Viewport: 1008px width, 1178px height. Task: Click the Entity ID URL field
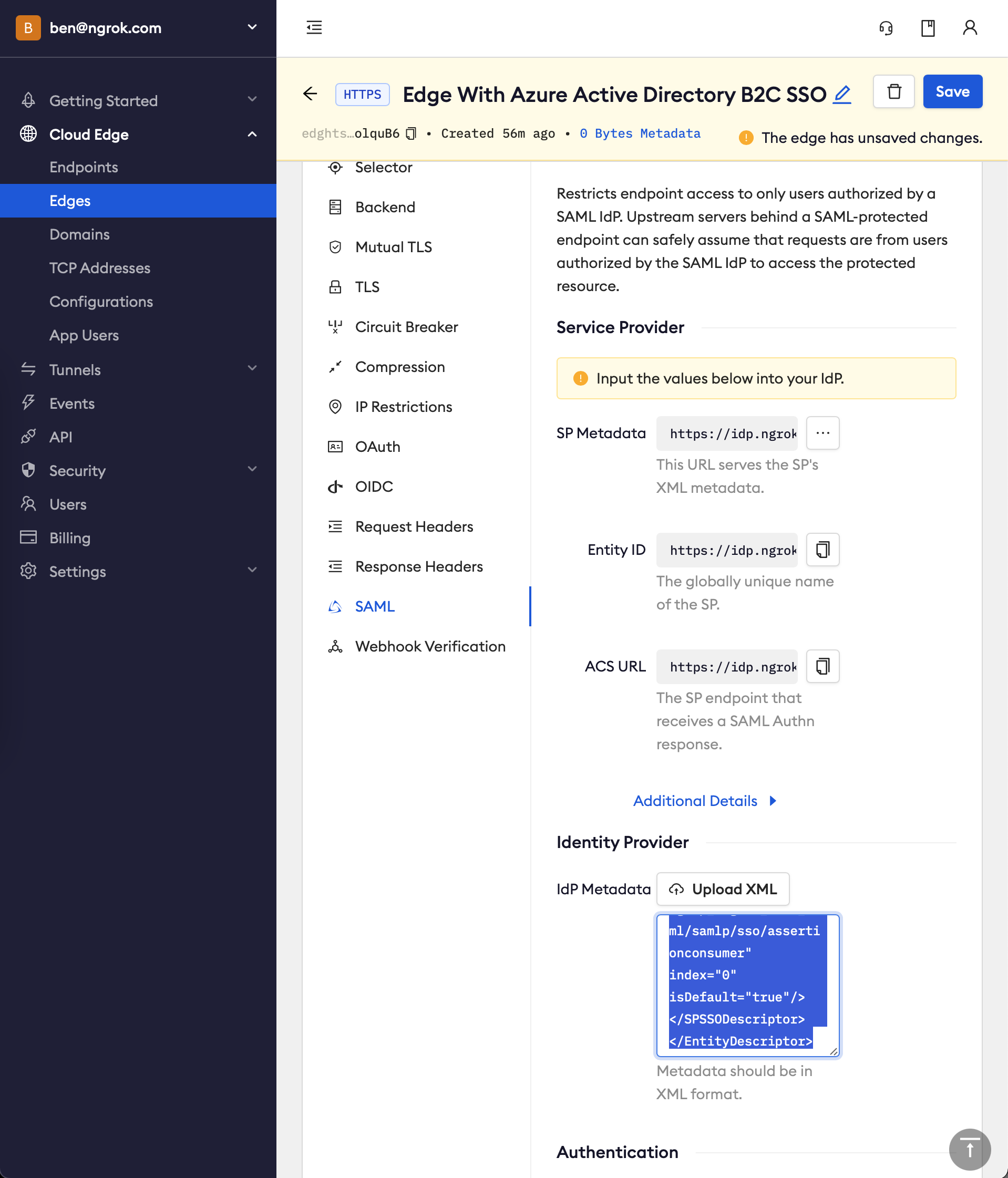(727, 550)
